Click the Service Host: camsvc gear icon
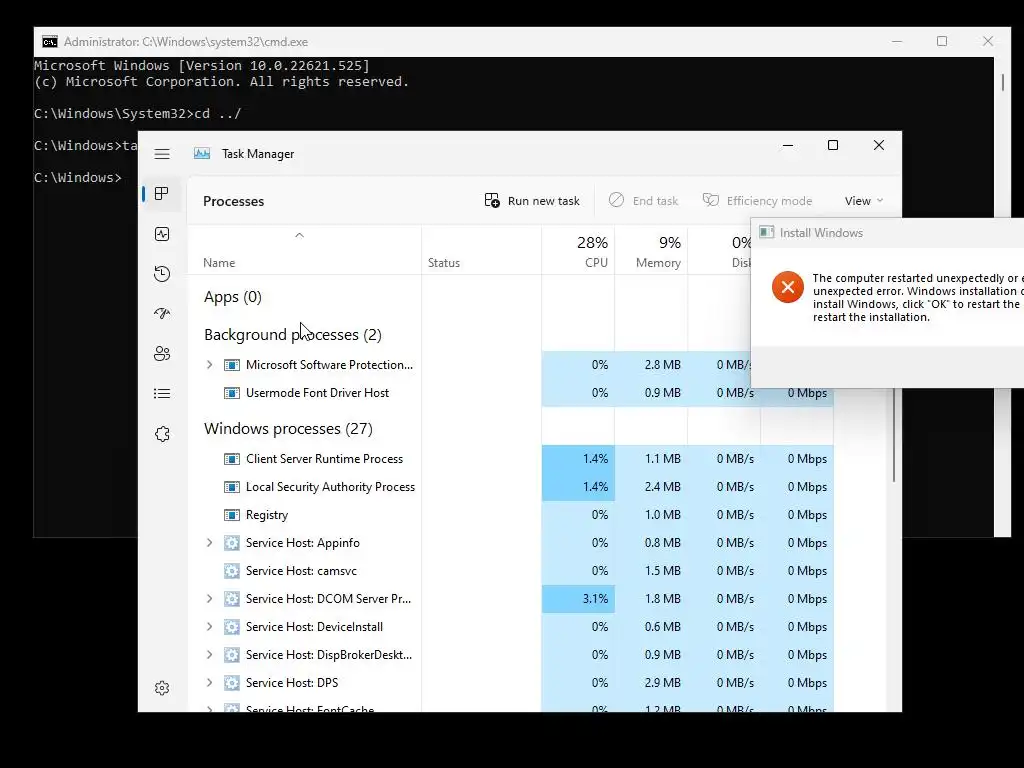The width and height of the screenshot is (1024, 768). tap(232, 571)
